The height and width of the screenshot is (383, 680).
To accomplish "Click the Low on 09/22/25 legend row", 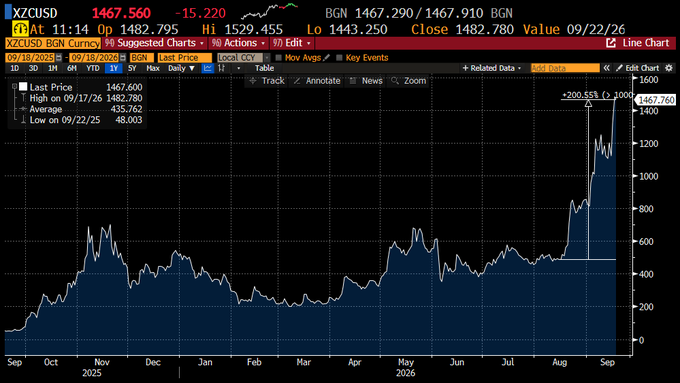I will tap(85, 120).
